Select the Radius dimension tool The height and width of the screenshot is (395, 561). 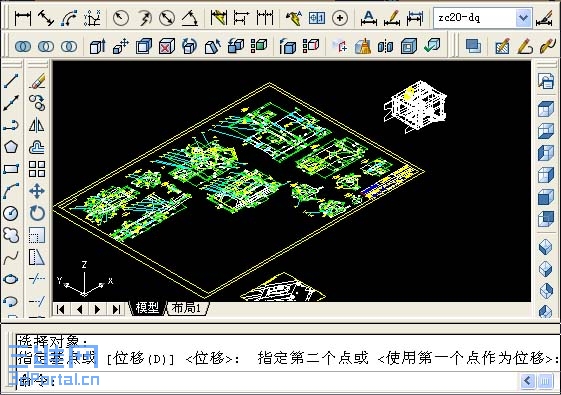point(121,18)
